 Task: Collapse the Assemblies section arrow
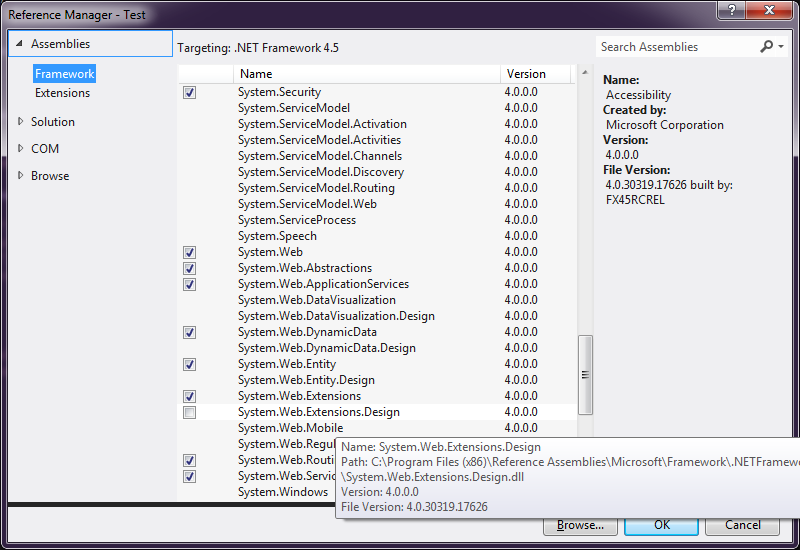click(x=19, y=44)
